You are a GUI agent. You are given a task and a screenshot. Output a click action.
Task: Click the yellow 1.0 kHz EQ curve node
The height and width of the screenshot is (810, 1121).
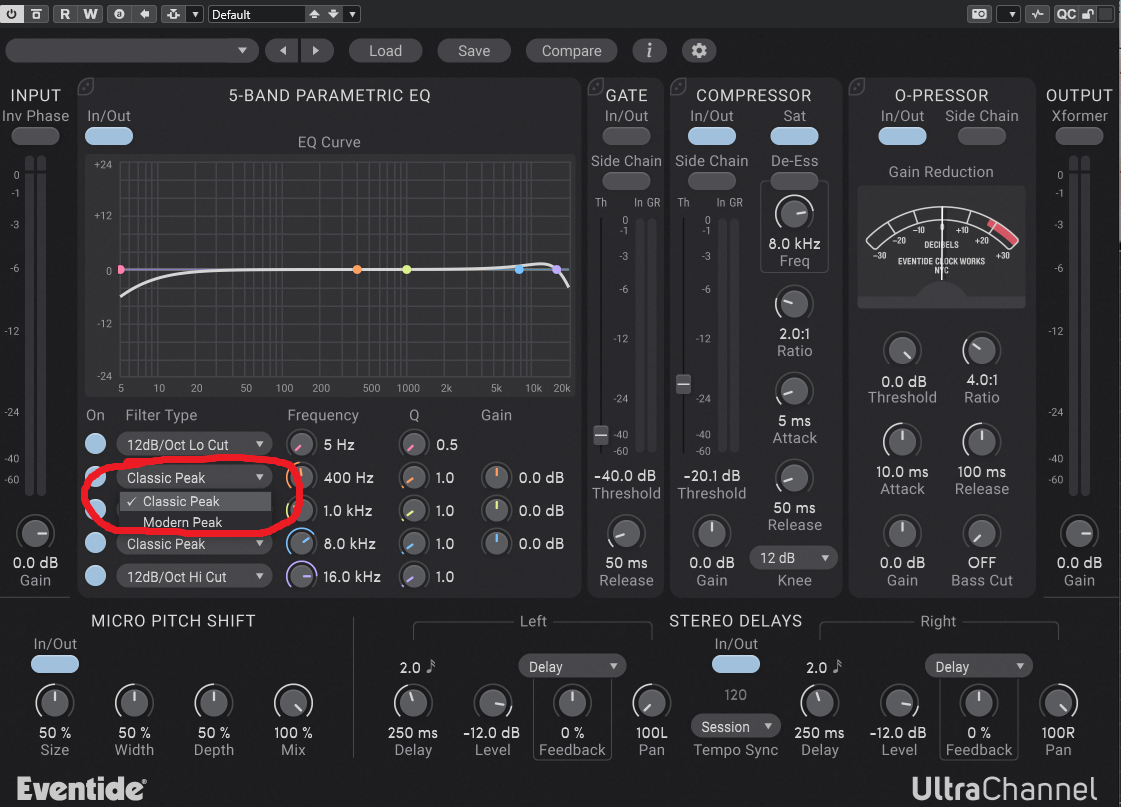[x=406, y=270]
